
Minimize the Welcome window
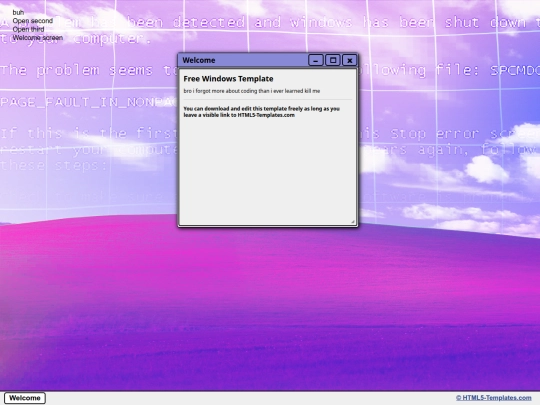point(315,60)
